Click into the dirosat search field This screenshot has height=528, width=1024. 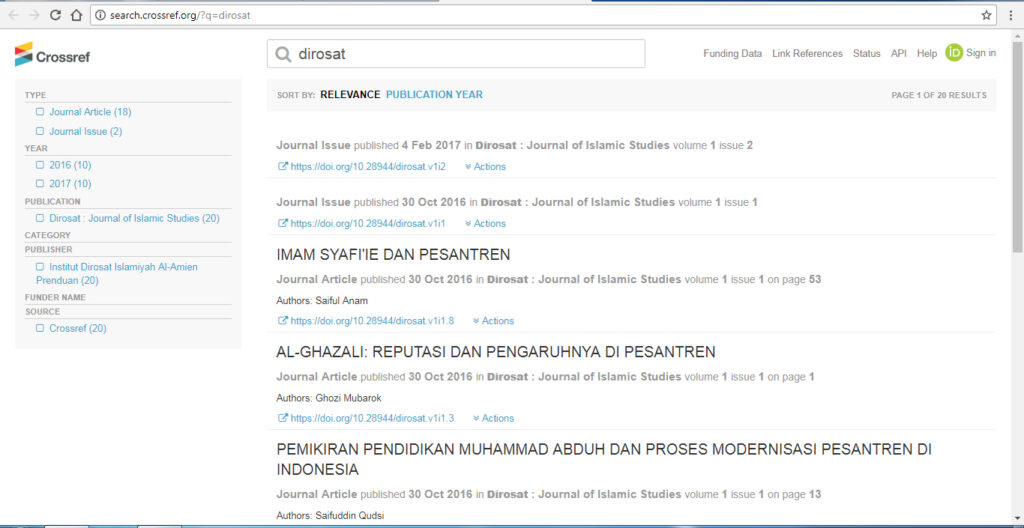(x=456, y=54)
